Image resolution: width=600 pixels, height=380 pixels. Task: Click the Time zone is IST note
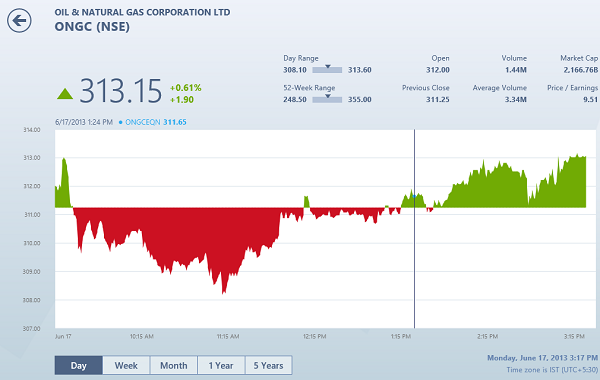click(x=552, y=370)
